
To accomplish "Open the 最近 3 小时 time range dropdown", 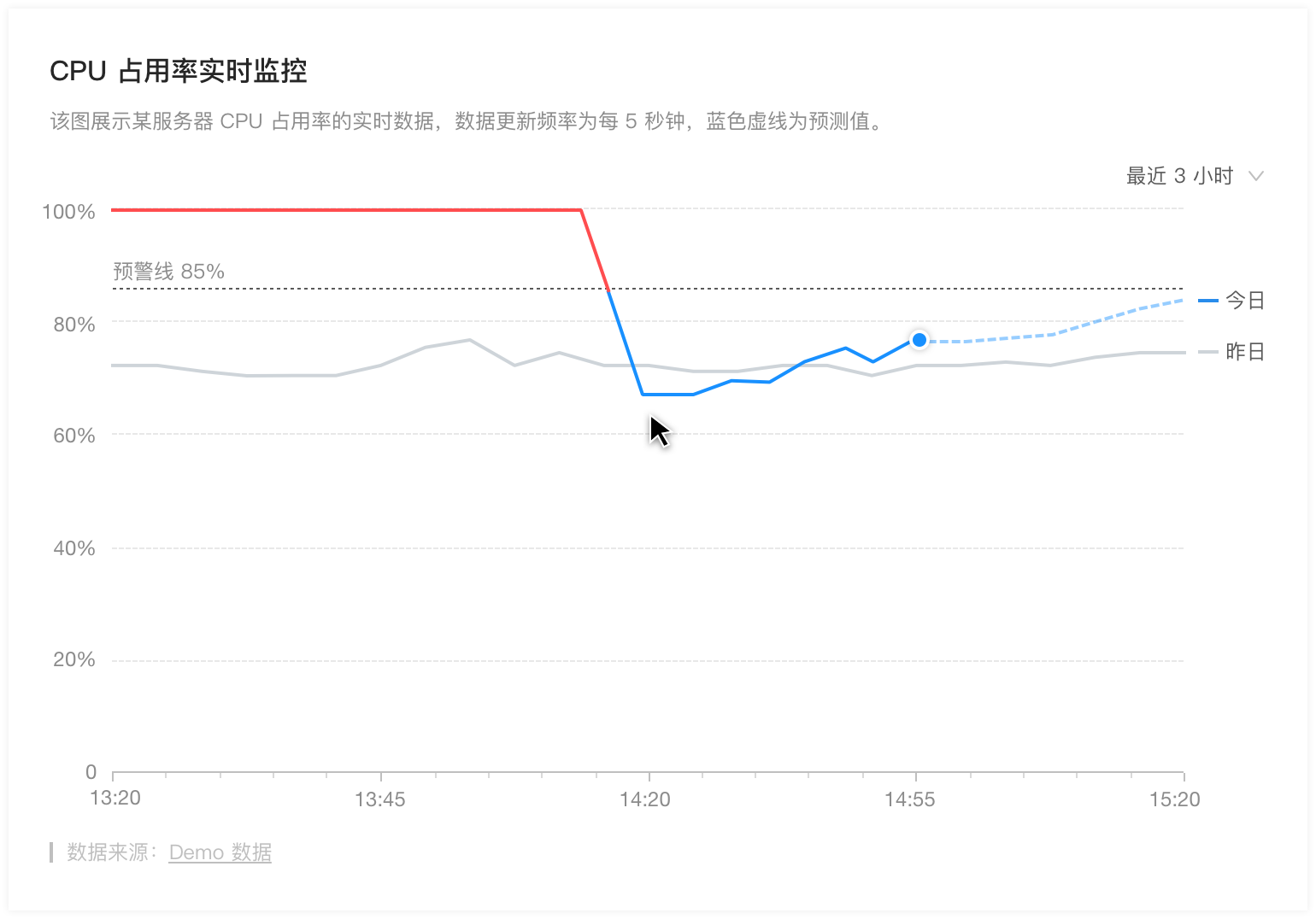I will tap(1195, 176).
